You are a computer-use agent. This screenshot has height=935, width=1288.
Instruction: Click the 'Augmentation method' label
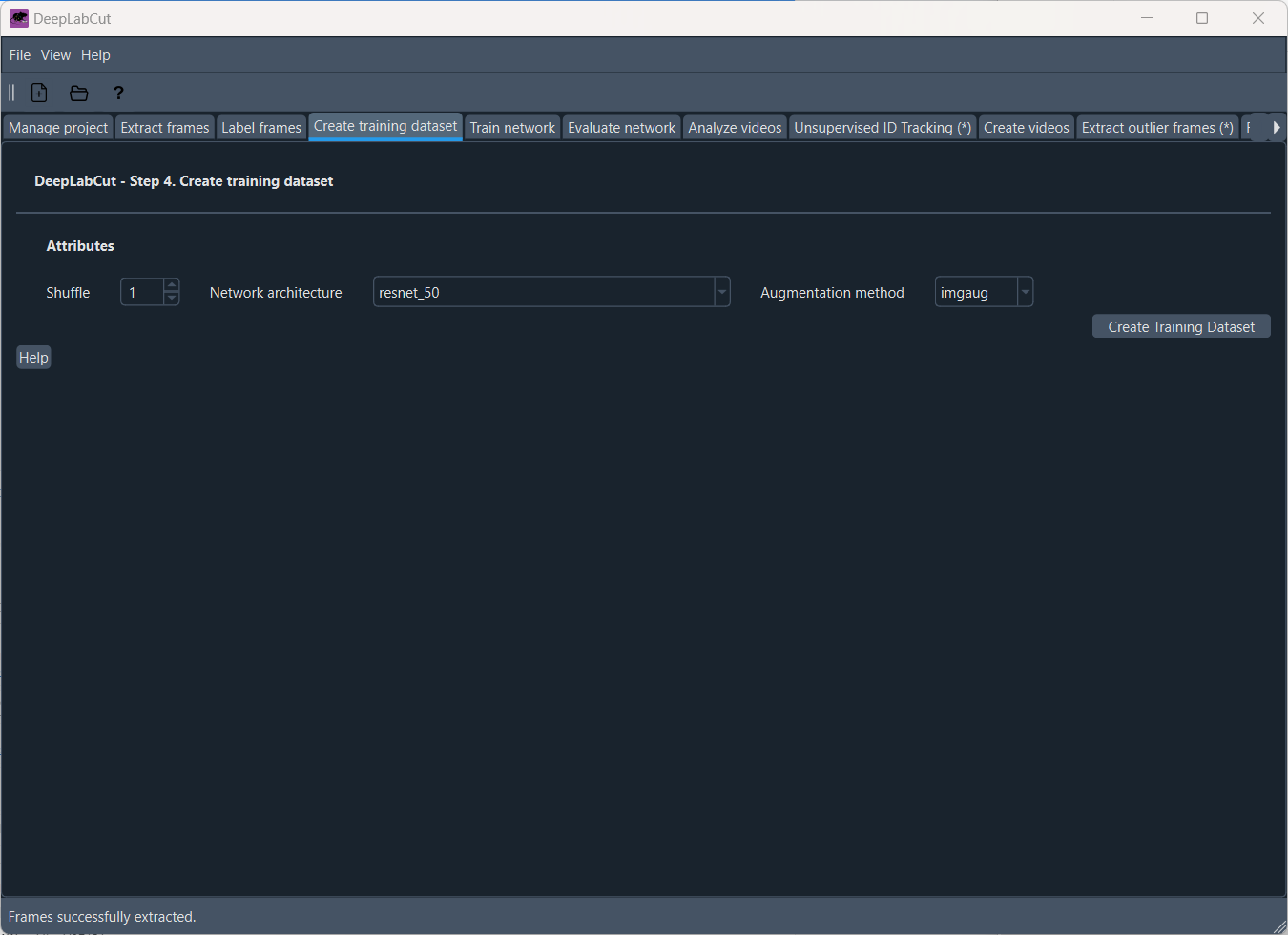click(x=832, y=293)
